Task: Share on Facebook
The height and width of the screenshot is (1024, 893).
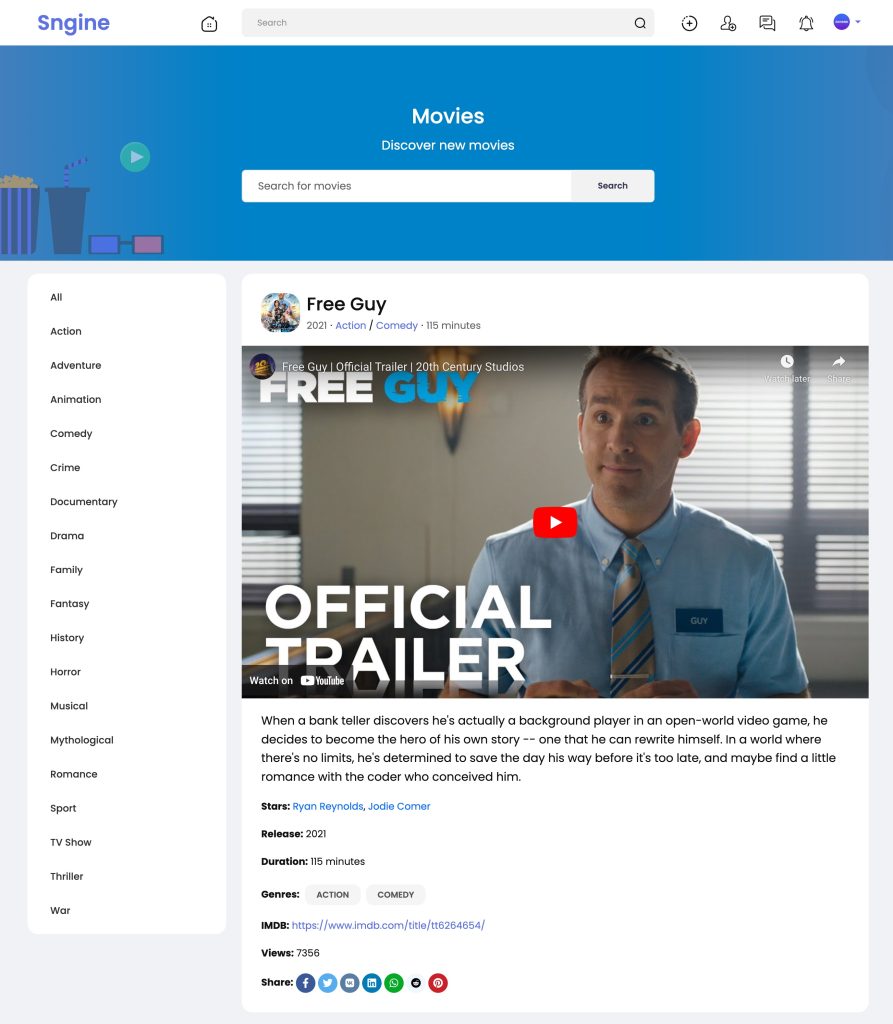Action: coord(306,983)
